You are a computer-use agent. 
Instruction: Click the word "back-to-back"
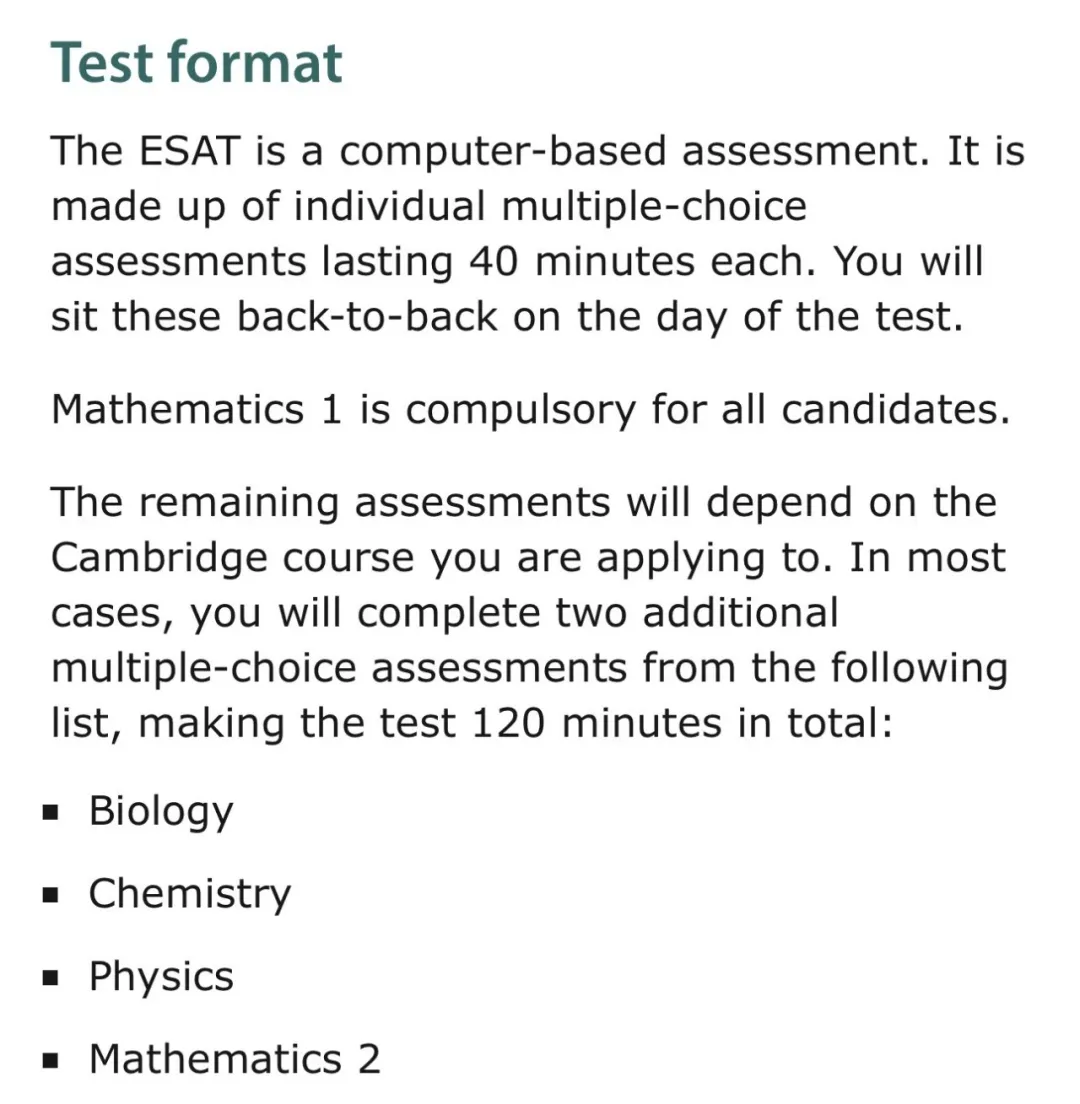point(367,317)
